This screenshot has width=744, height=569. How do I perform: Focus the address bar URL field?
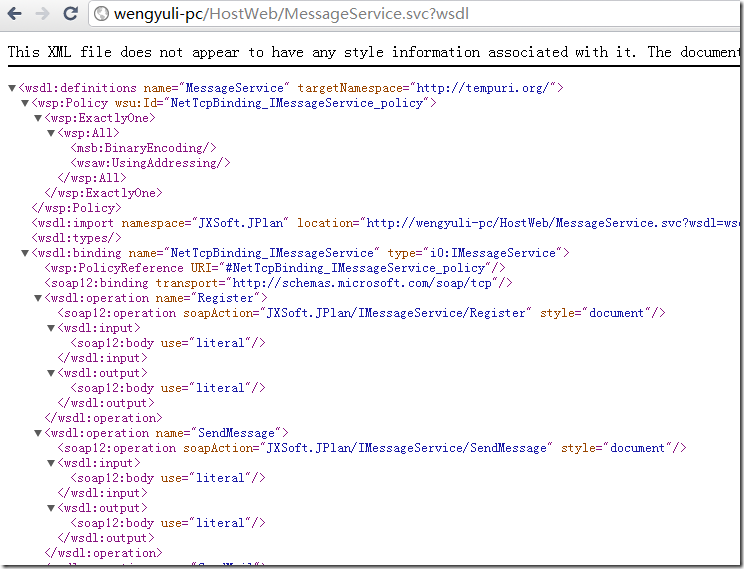(400, 15)
